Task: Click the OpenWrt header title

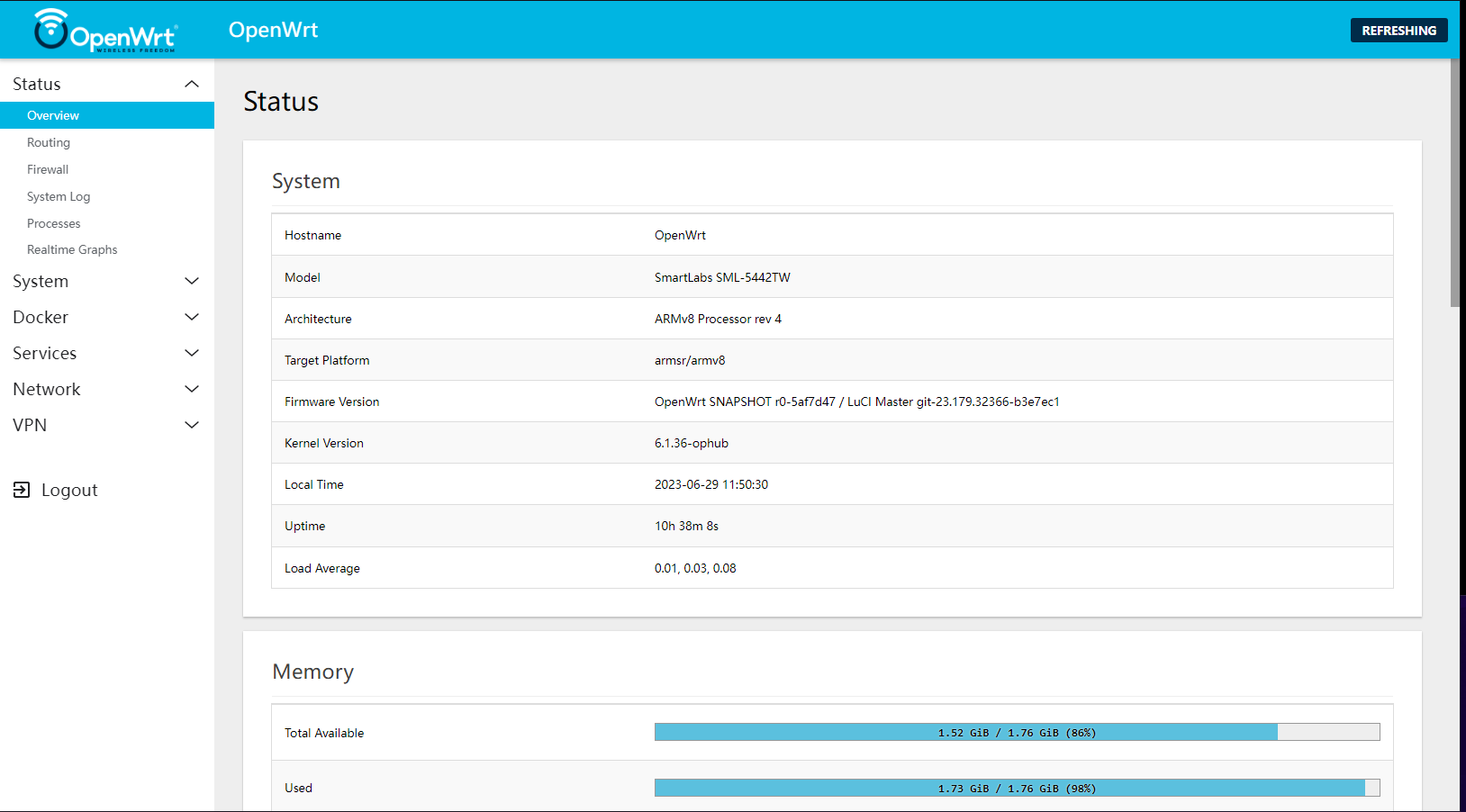Action: point(274,29)
